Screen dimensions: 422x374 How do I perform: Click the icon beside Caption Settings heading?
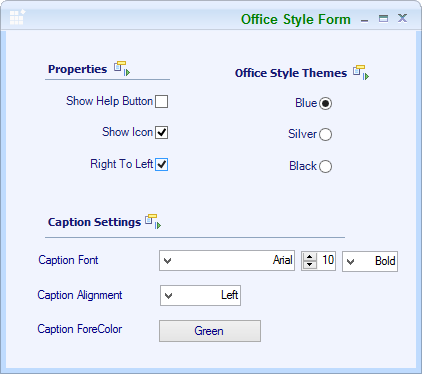tap(153, 221)
